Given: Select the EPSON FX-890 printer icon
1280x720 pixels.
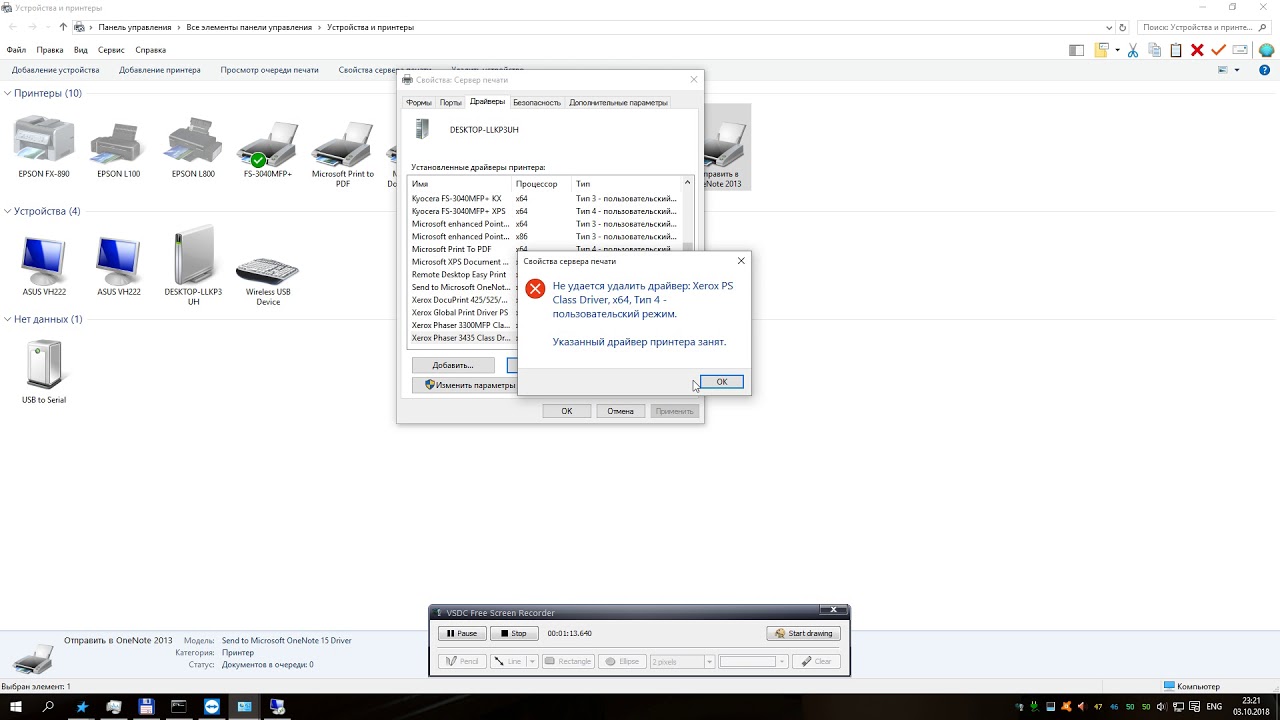Looking at the screenshot, I should (44, 141).
